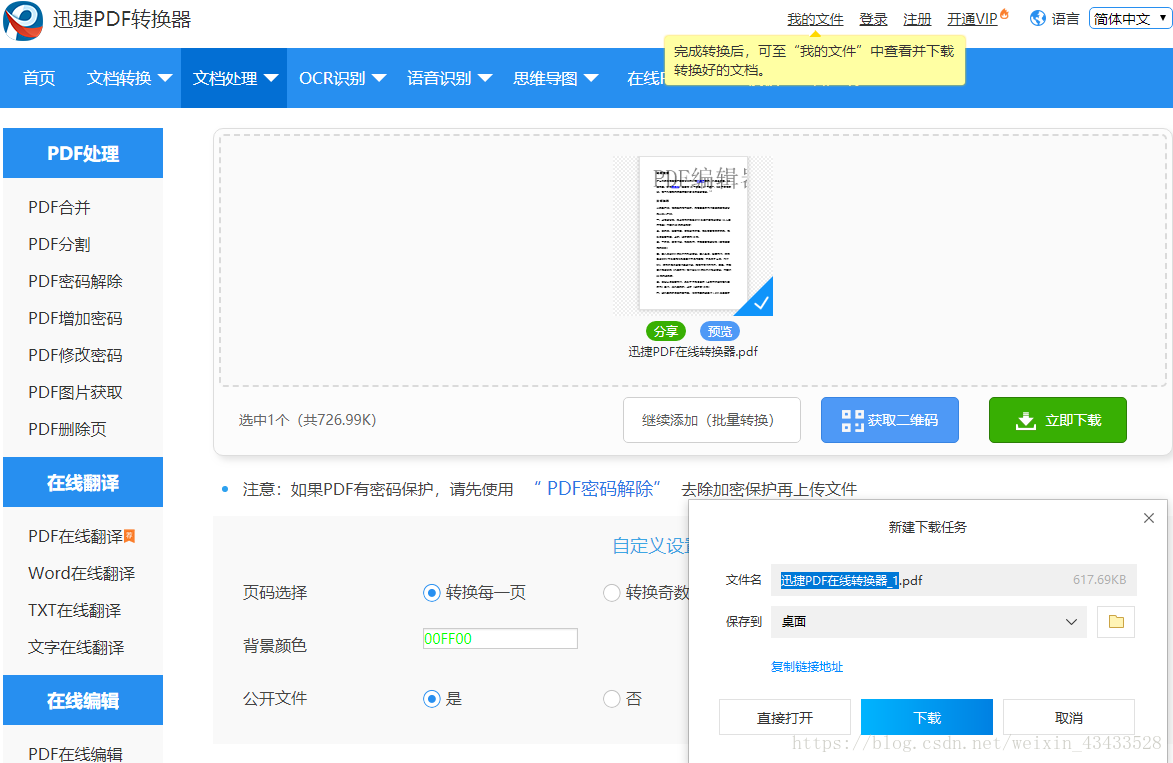
Task: Click 继续添加（批量转换）button
Action: [x=711, y=420]
